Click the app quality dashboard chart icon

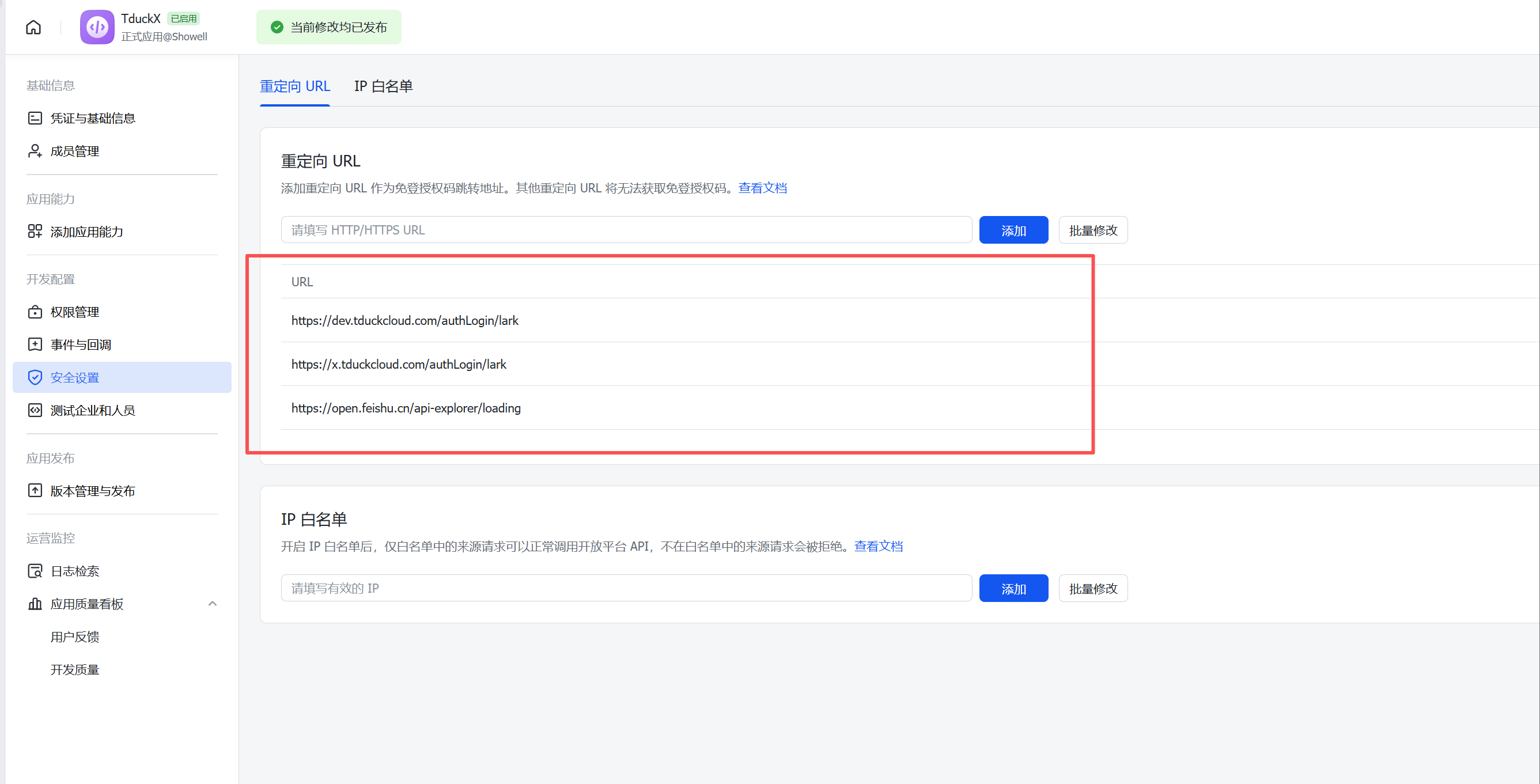pos(35,604)
